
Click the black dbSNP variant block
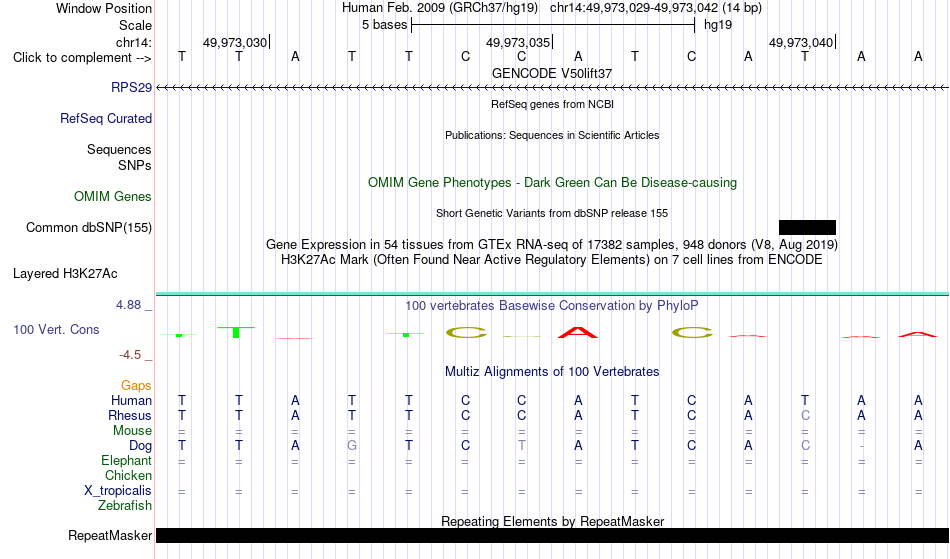pyautogui.click(x=807, y=227)
